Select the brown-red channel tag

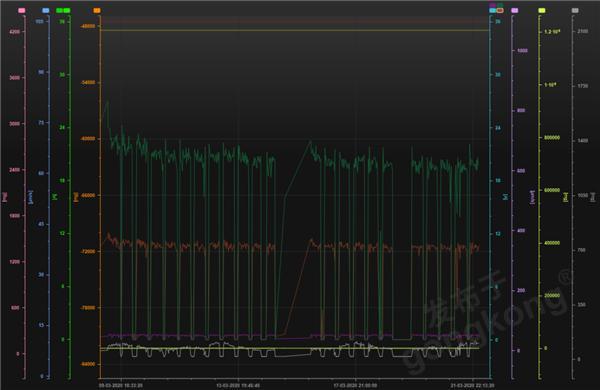[x=500, y=11]
